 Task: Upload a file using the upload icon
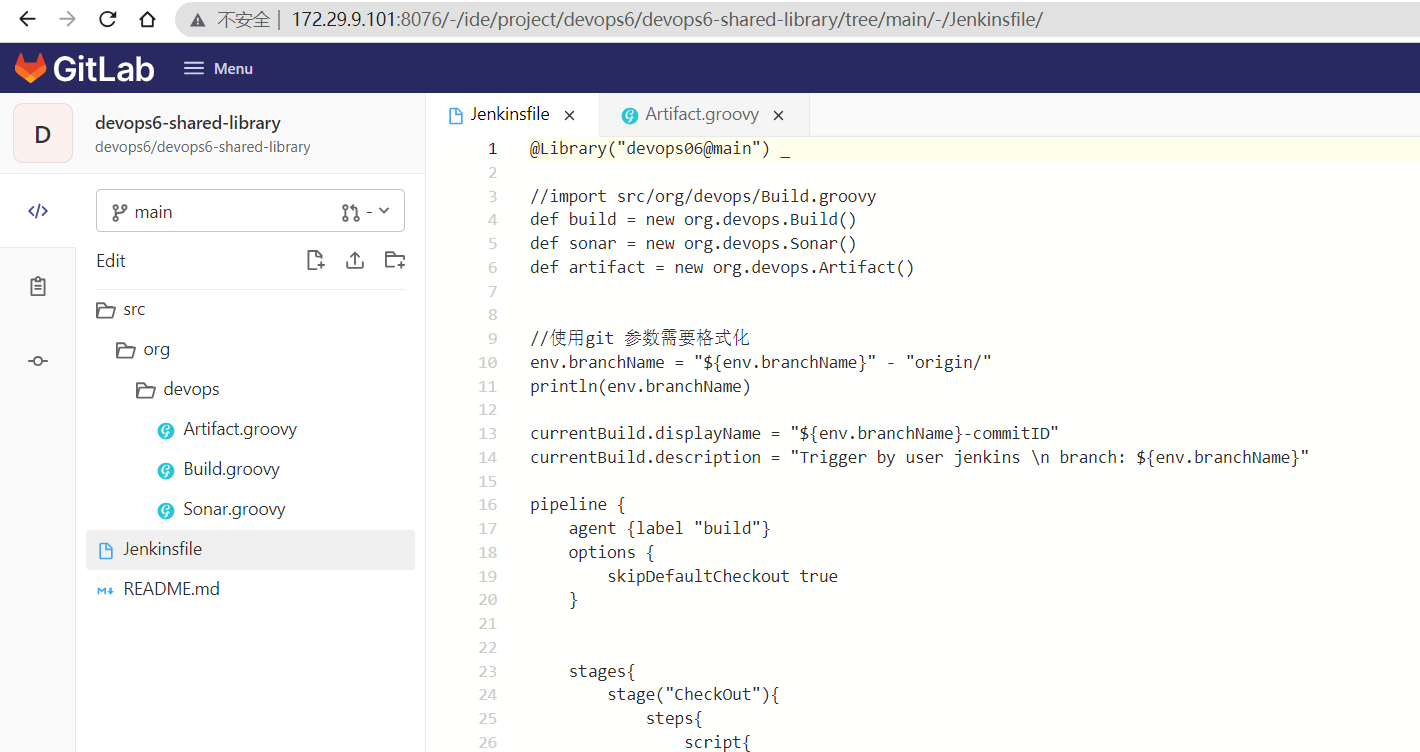[x=354, y=260]
